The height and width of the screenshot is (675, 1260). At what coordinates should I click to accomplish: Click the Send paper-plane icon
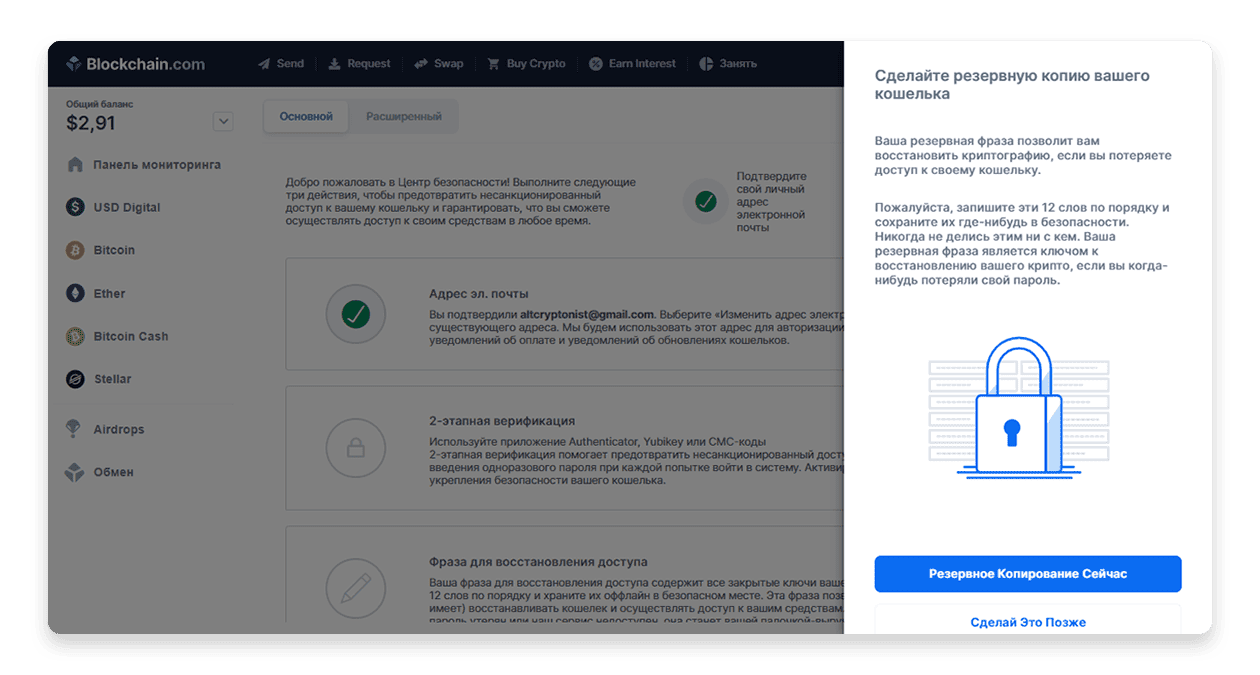point(264,64)
